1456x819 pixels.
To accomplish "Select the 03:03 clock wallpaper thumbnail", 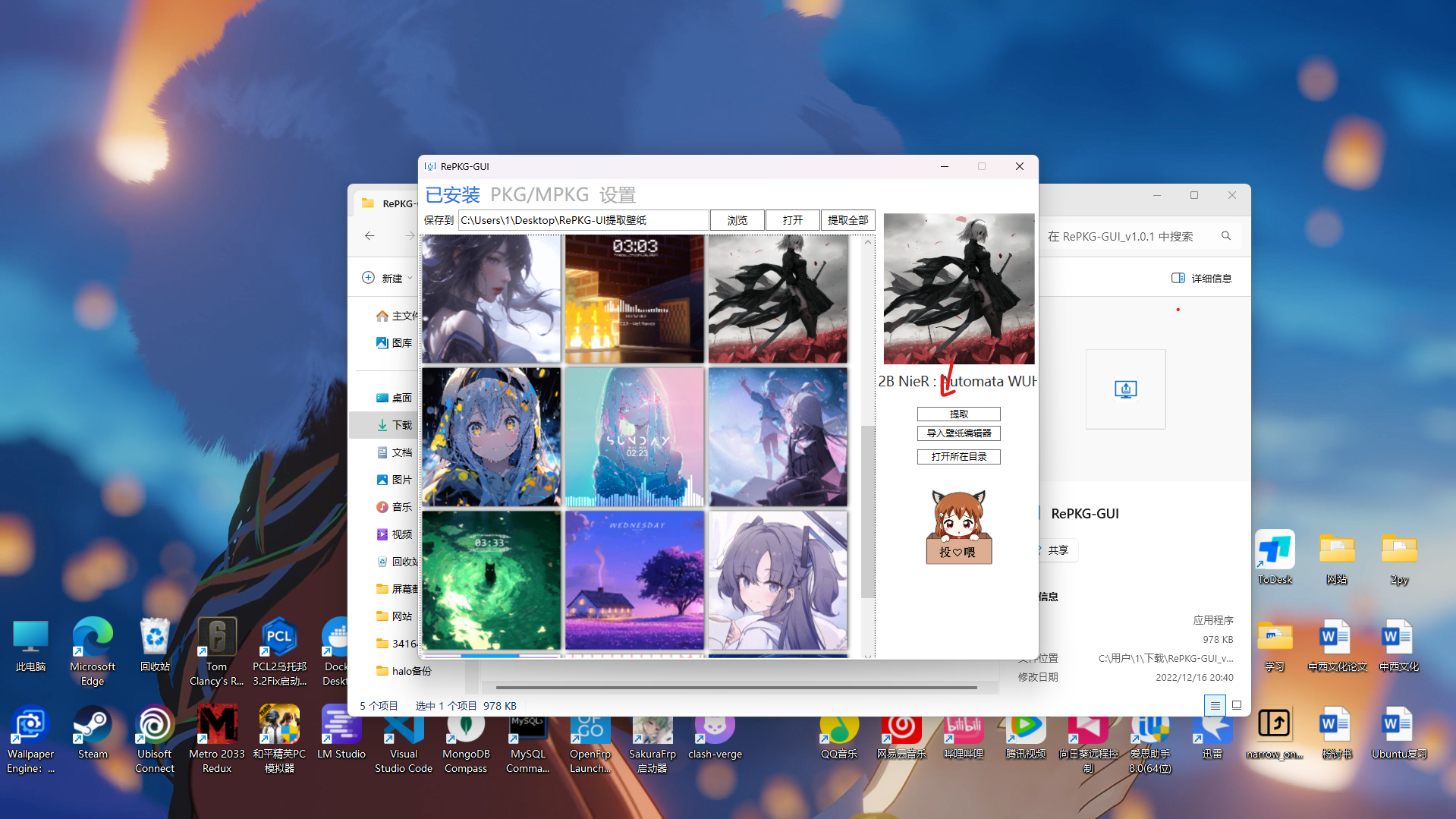I will [x=634, y=299].
